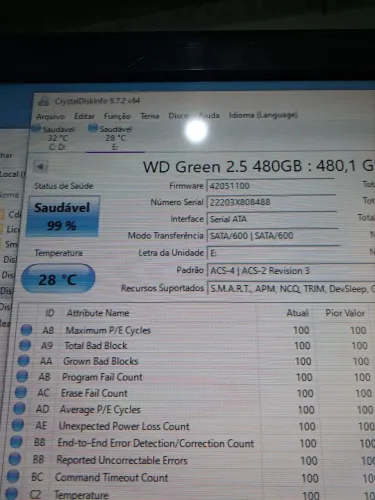Click status circle of Program Fail Count
The image size is (375, 500).
point(22,376)
